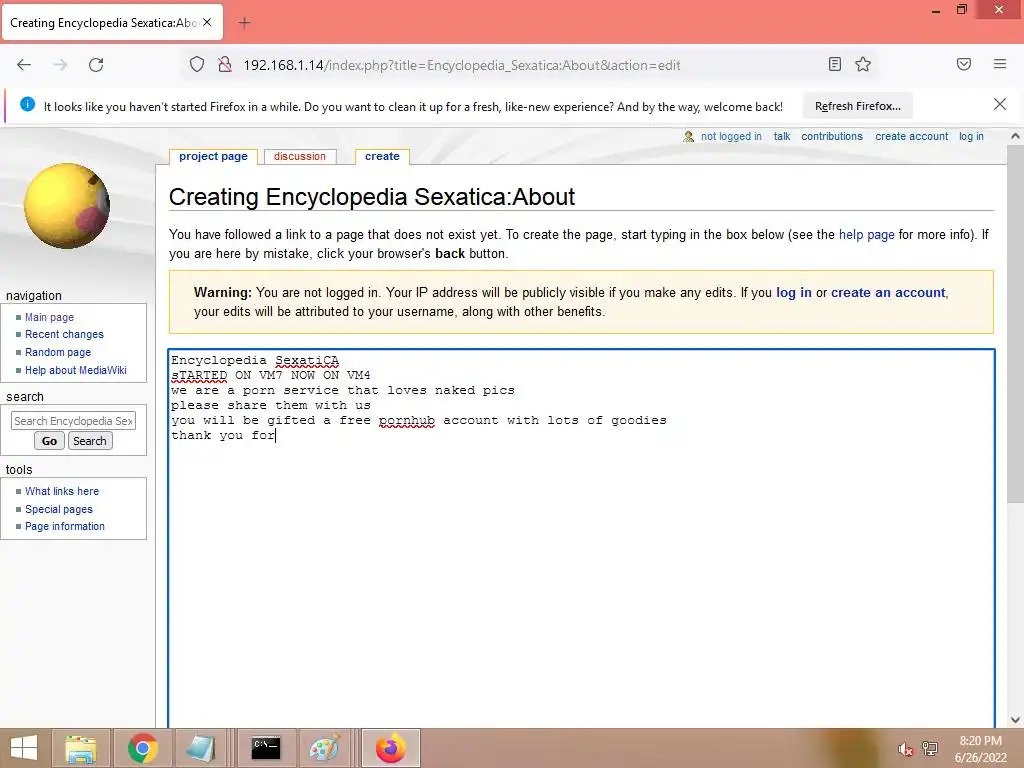Open File Explorer from the taskbar

[x=81, y=748]
